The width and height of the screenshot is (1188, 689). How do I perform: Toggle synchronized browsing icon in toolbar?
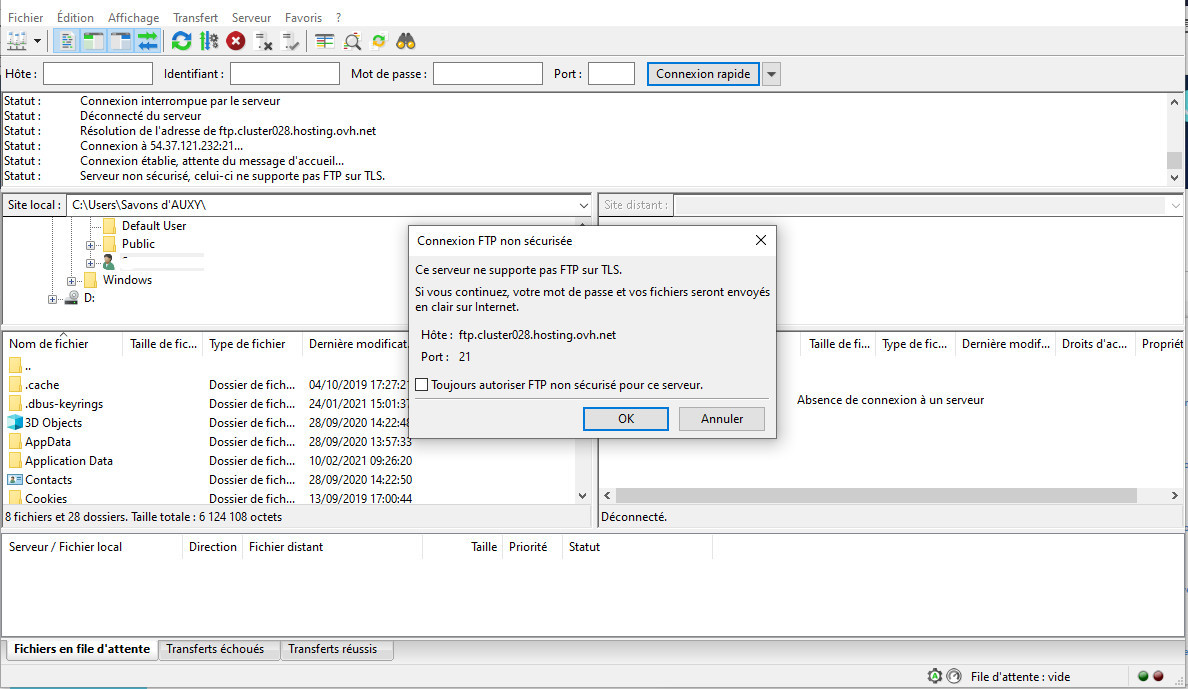click(379, 41)
